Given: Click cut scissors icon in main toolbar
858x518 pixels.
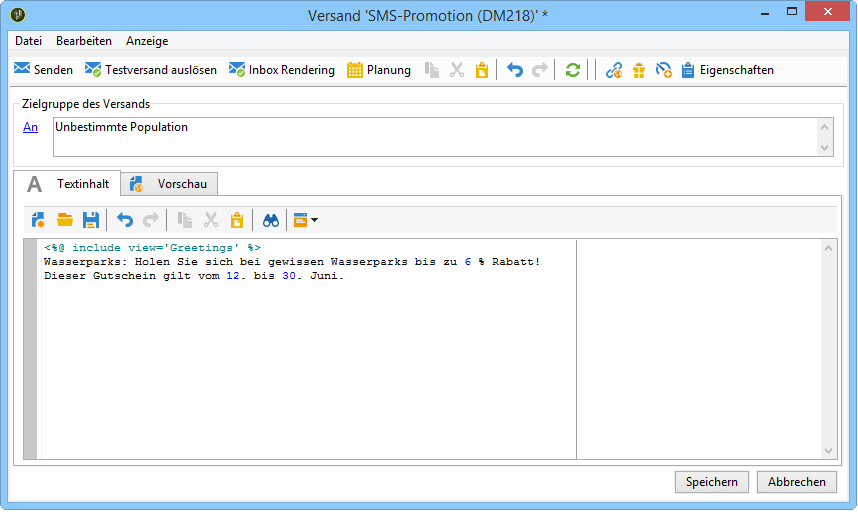Looking at the screenshot, I should tap(457, 70).
